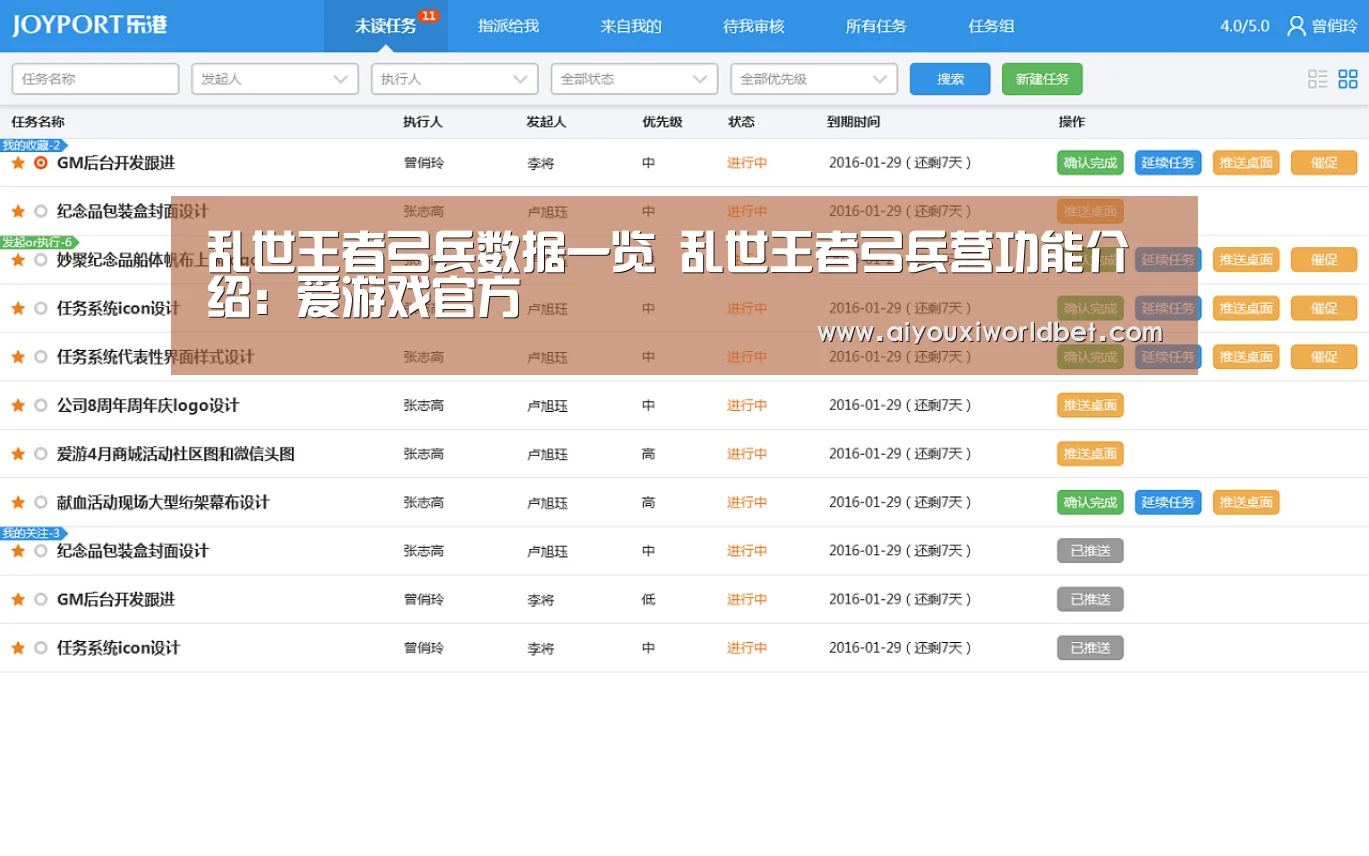Screen dimensions: 1369x856
Task: Select radio circle for 任务系统代表性界面样式设计
Action: (x=41, y=357)
